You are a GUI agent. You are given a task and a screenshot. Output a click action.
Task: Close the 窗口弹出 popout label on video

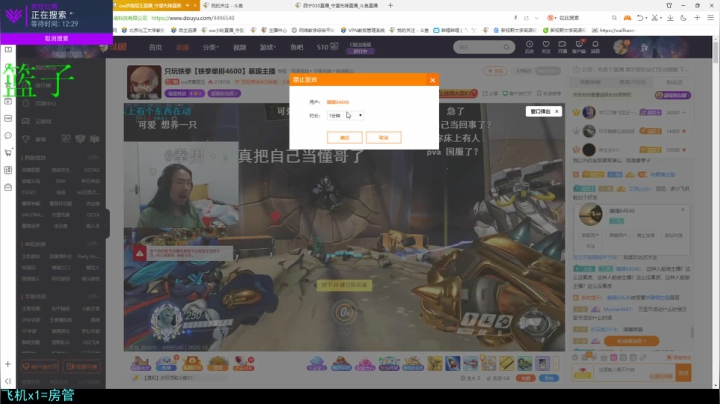tap(557, 112)
